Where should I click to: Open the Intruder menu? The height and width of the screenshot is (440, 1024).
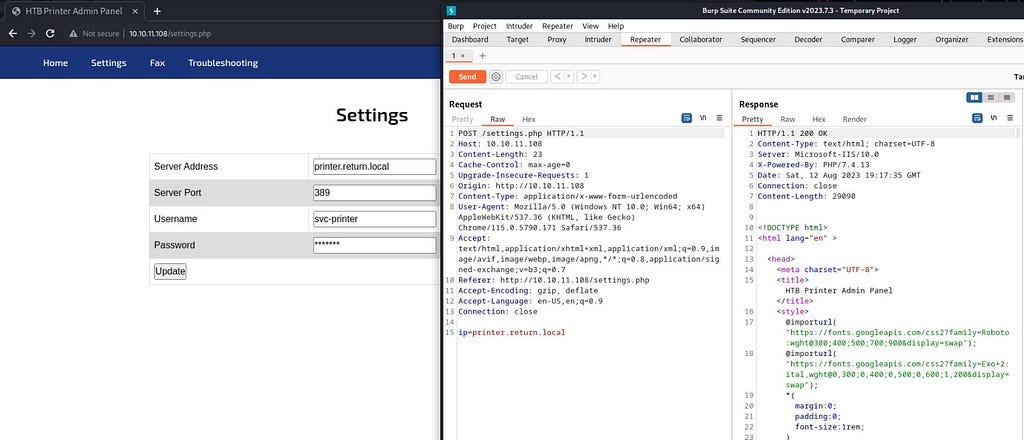[x=519, y=26]
